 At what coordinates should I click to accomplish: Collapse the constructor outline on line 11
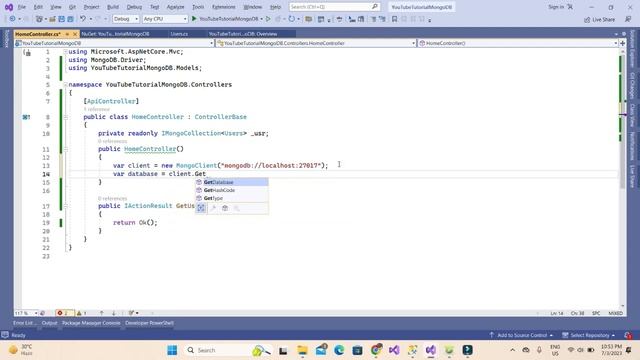tap(65, 149)
